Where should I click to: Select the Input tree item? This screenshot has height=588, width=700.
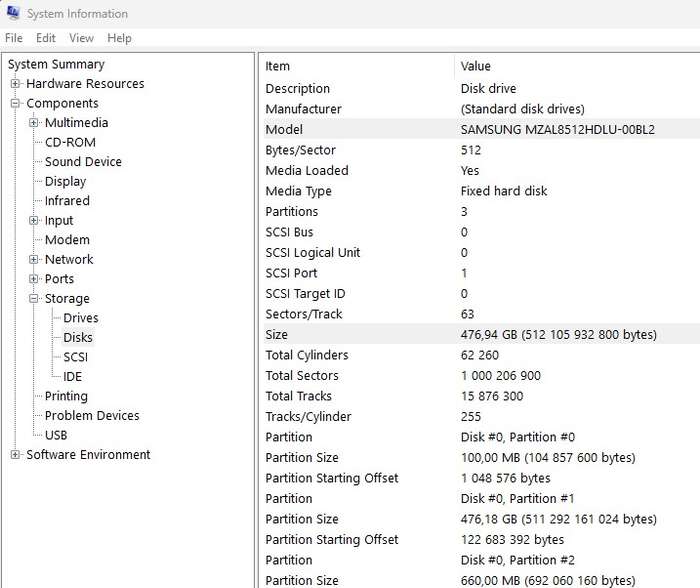[x=59, y=220]
